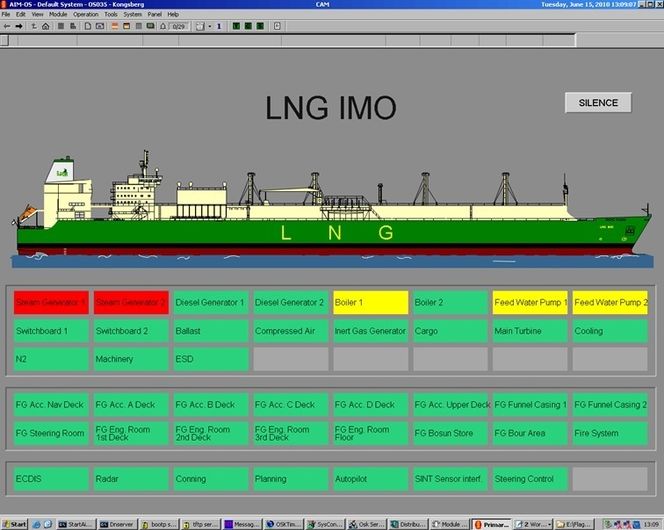Open the Operation menu

[x=86, y=15]
